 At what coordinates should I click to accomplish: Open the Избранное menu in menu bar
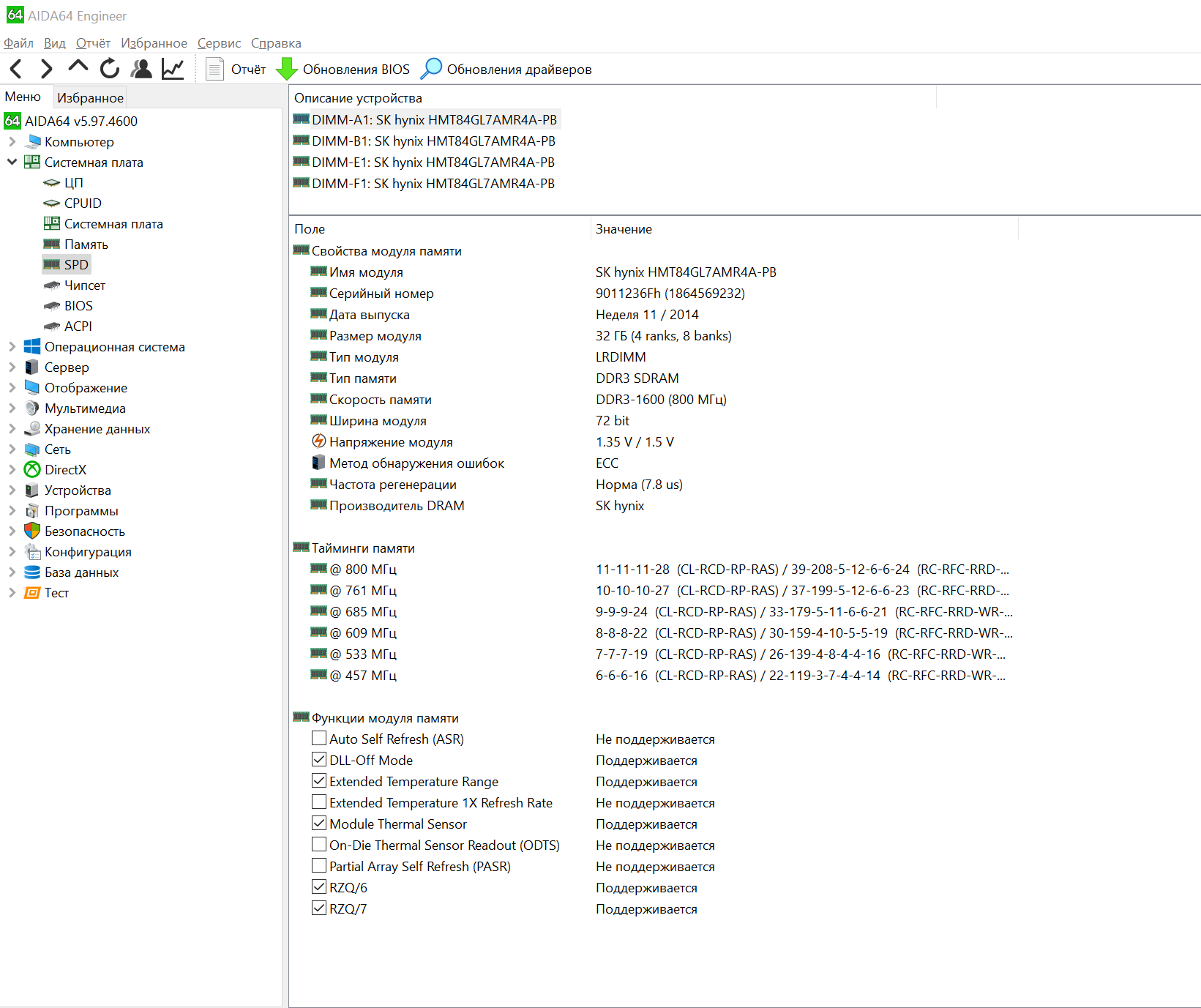154,43
